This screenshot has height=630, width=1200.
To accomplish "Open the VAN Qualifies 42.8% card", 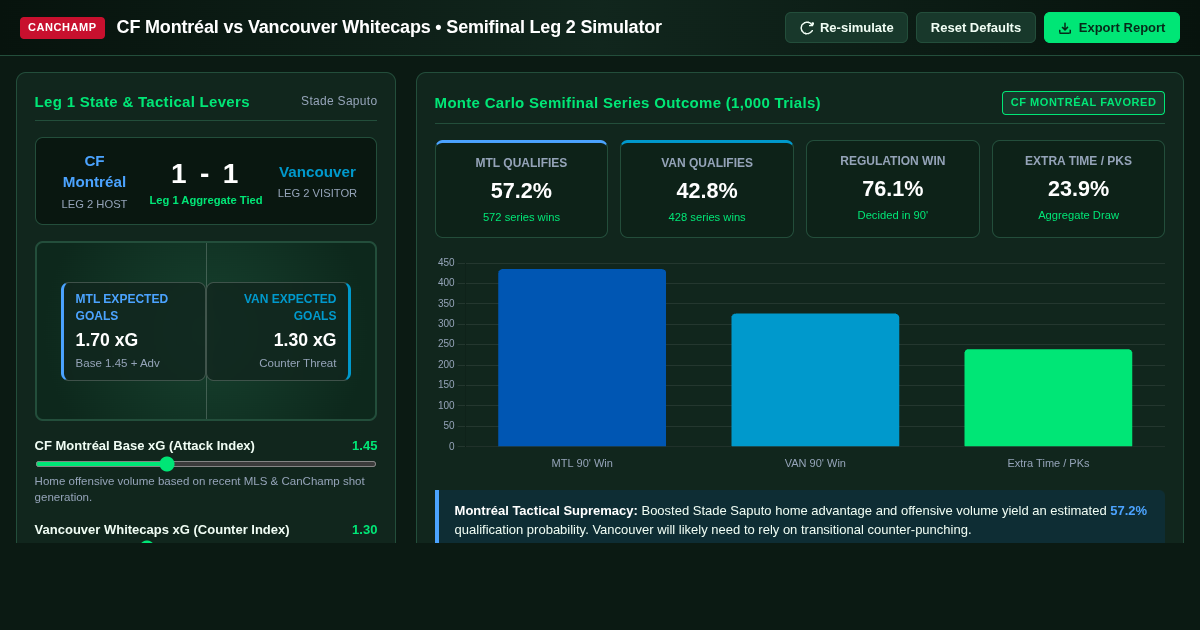I will tap(707, 189).
